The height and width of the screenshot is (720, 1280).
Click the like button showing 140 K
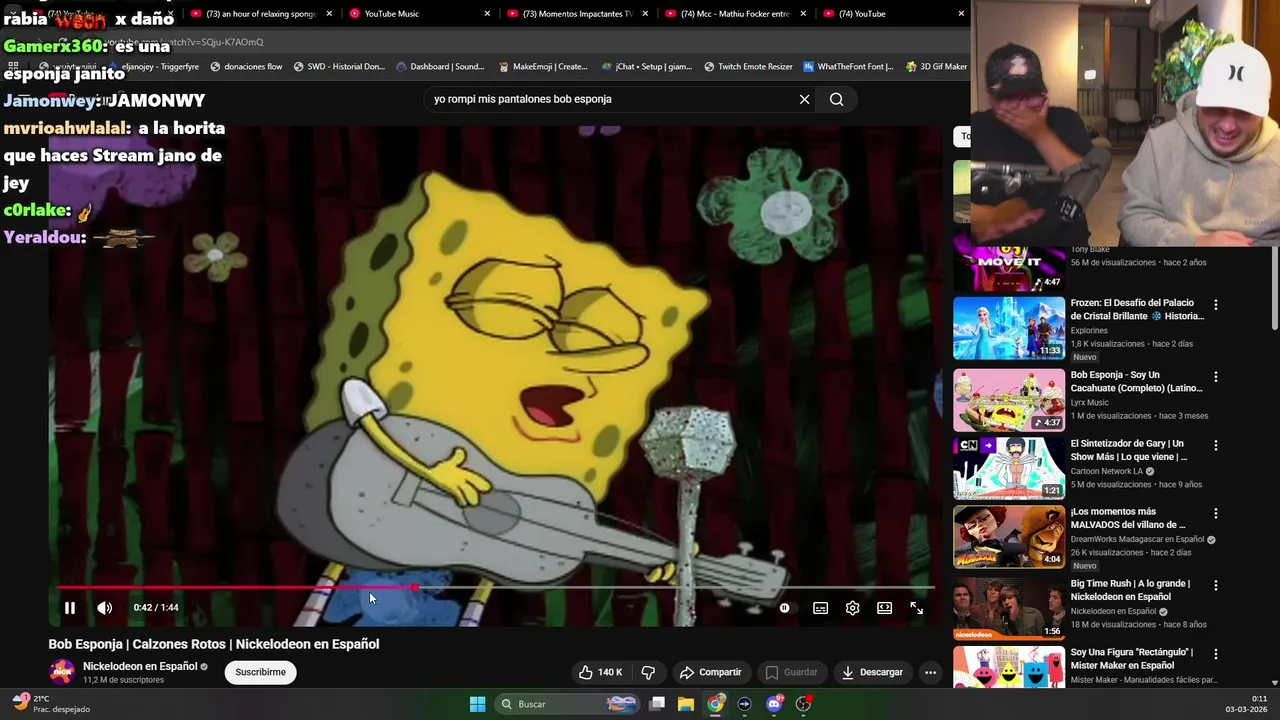coord(600,672)
